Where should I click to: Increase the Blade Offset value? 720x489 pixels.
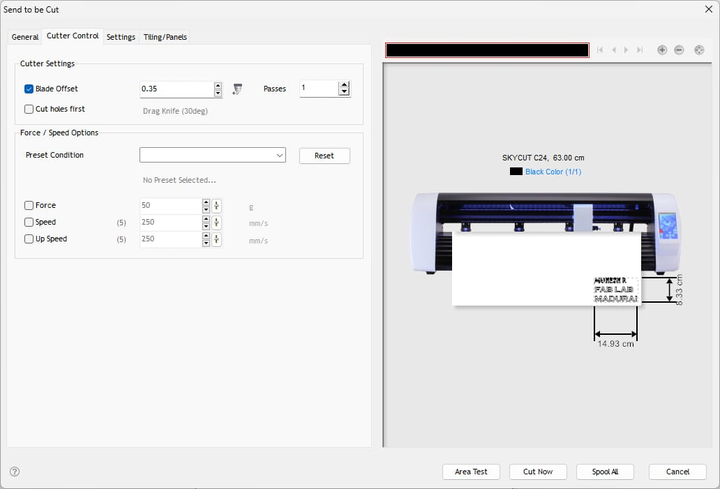(218, 85)
